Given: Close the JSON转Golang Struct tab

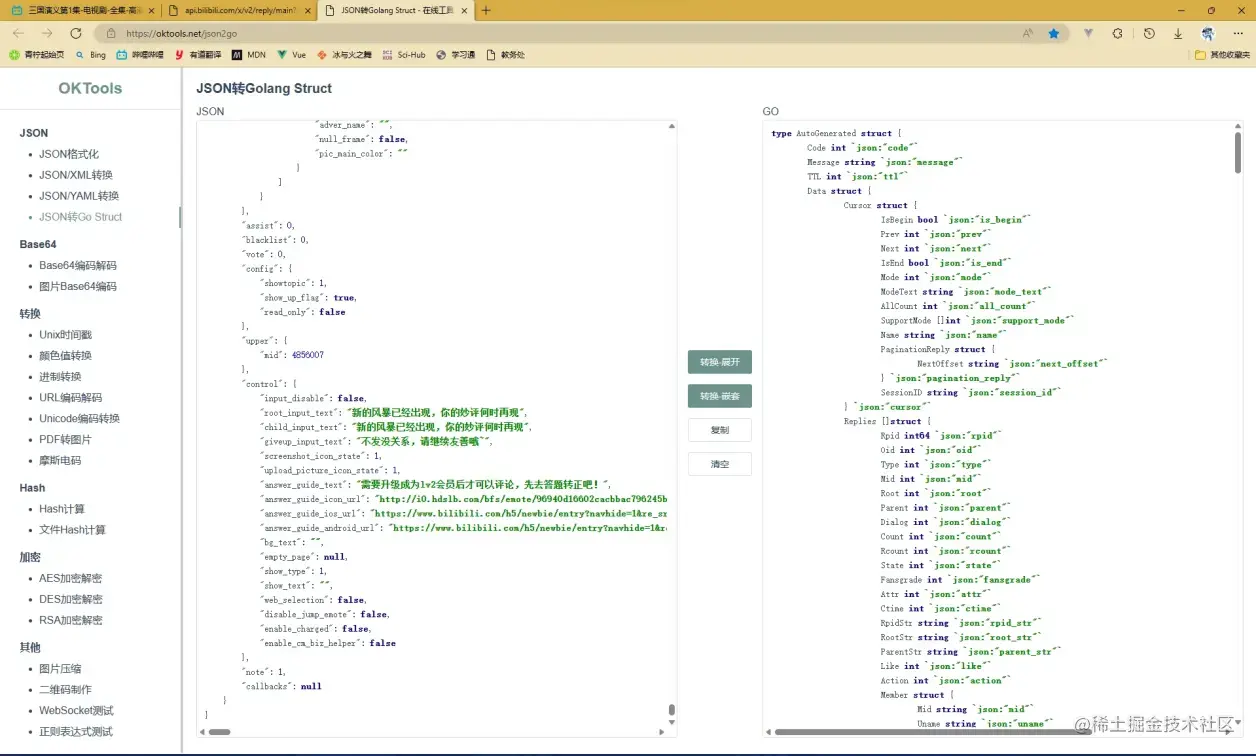Looking at the screenshot, I should 462,10.
